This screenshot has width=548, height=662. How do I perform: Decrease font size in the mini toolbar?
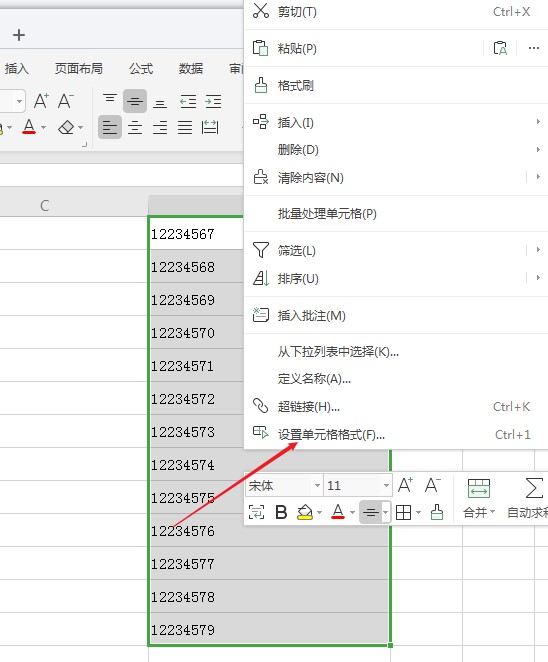click(x=432, y=486)
